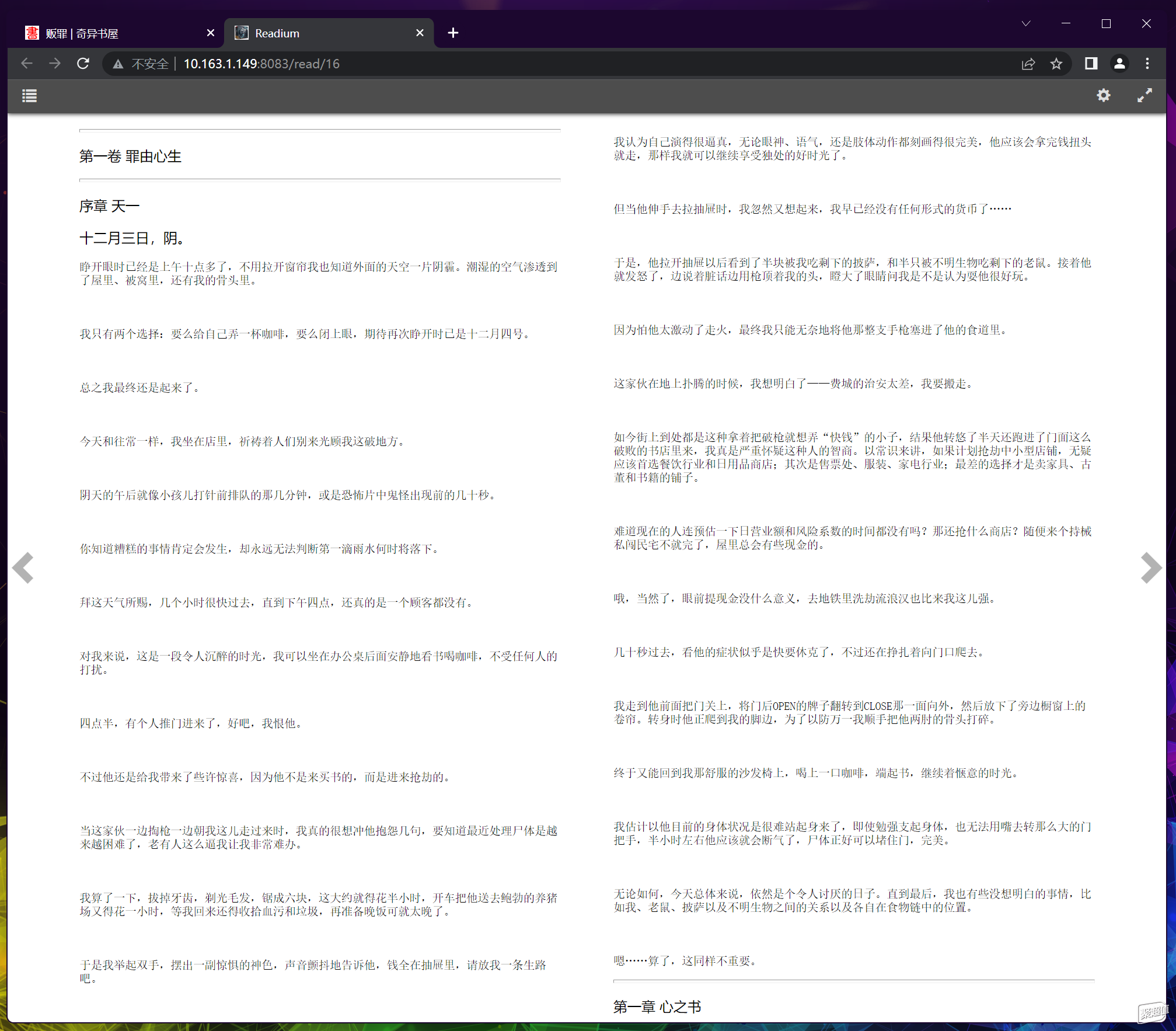Open the table of contents list icon
Screen dimensions: 1176x1031
click(29, 96)
